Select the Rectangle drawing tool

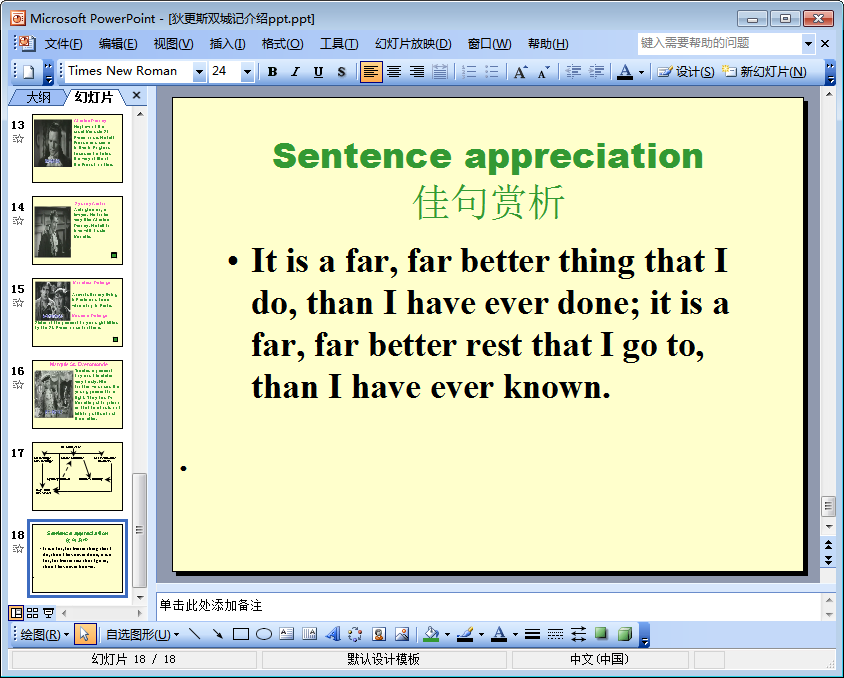[x=241, y=634]
